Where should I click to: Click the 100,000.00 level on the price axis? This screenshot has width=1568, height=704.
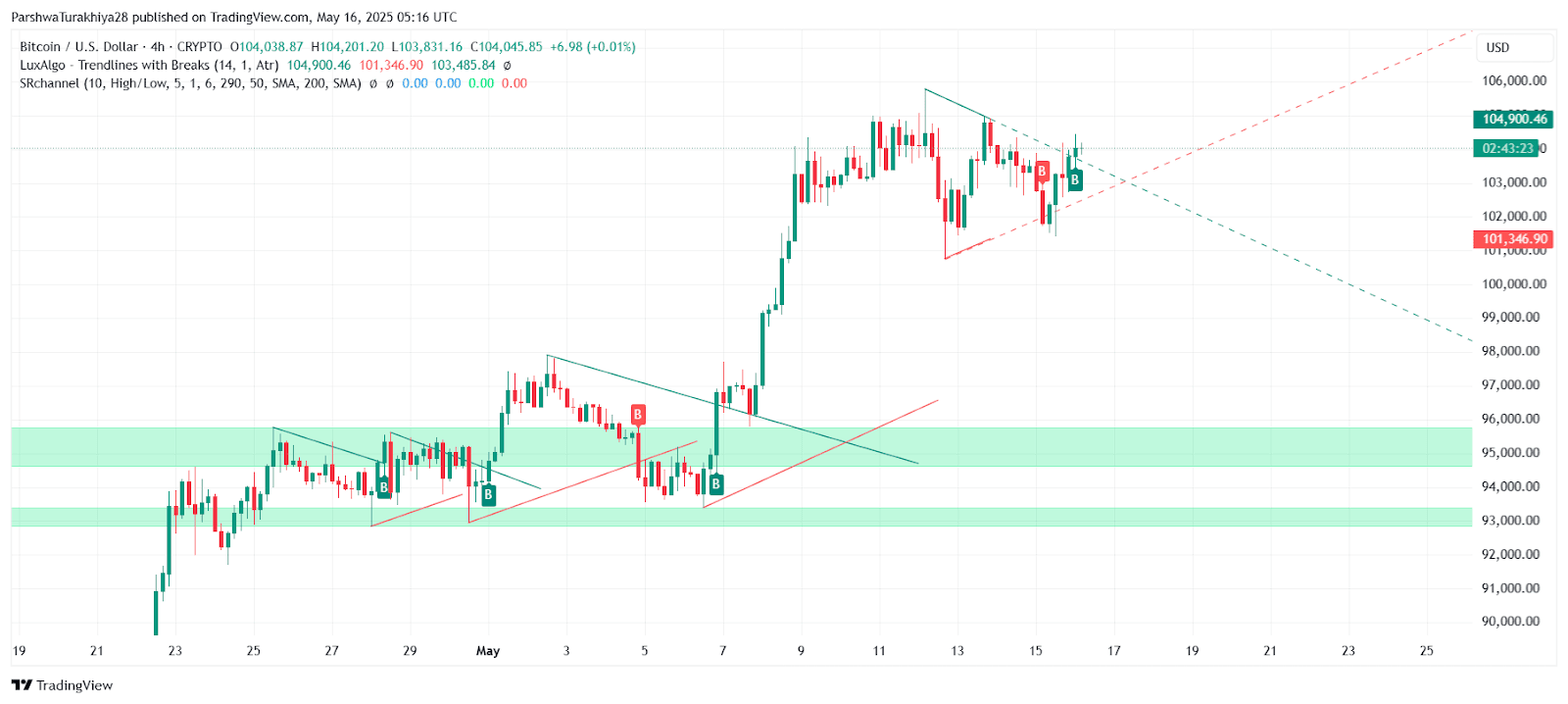[1514, 283]
